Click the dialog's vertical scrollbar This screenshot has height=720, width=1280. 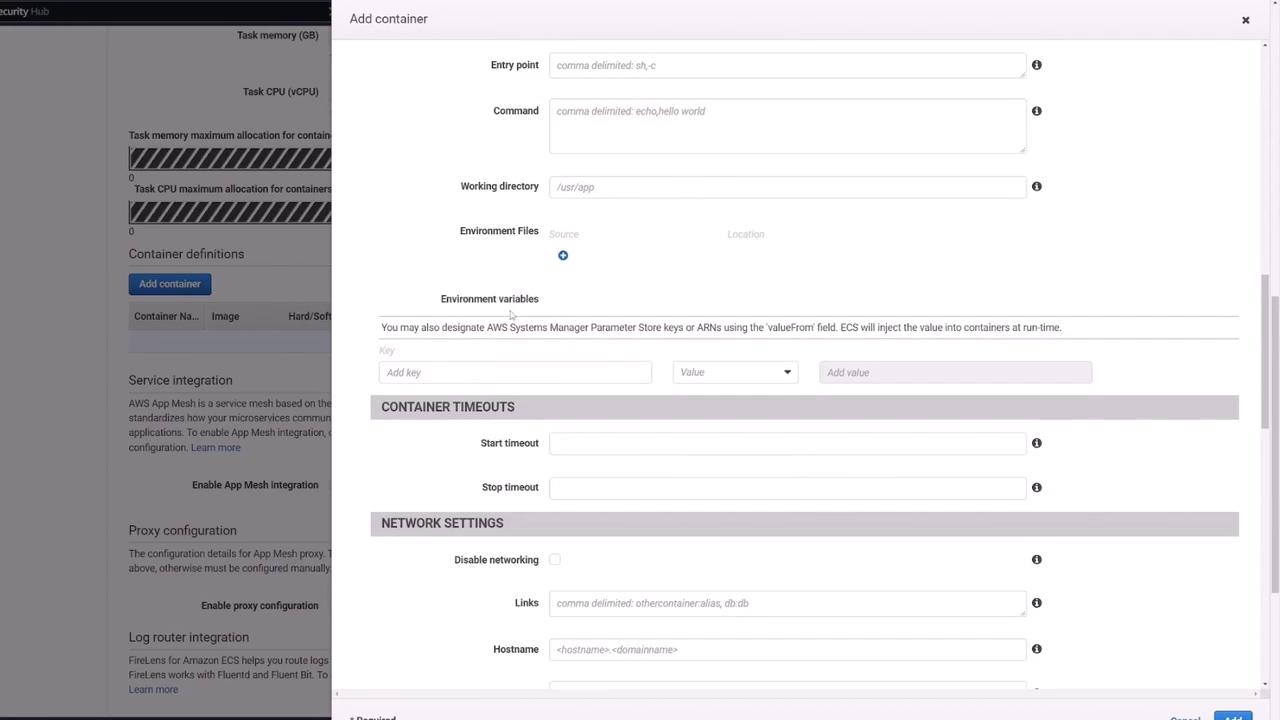pos(1266,350)
